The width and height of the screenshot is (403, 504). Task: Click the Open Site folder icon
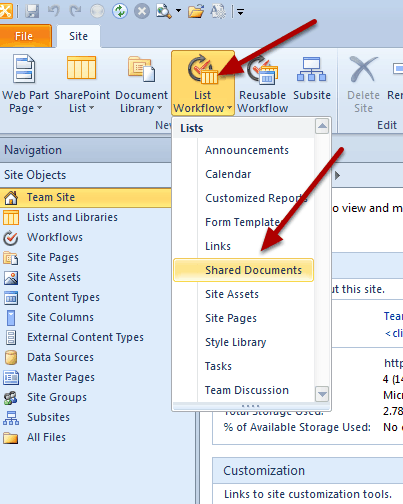pyautogui.click(x=196, y=12)
